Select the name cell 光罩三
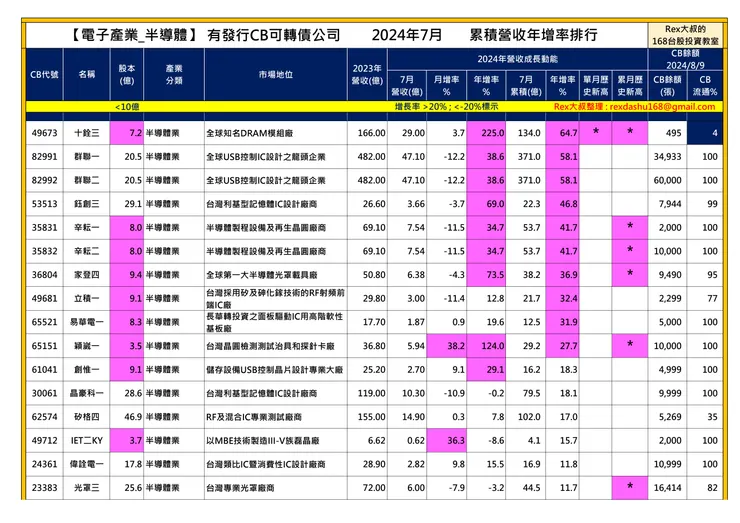Viewport: 740px width, 523px height. tap(87, 488)
